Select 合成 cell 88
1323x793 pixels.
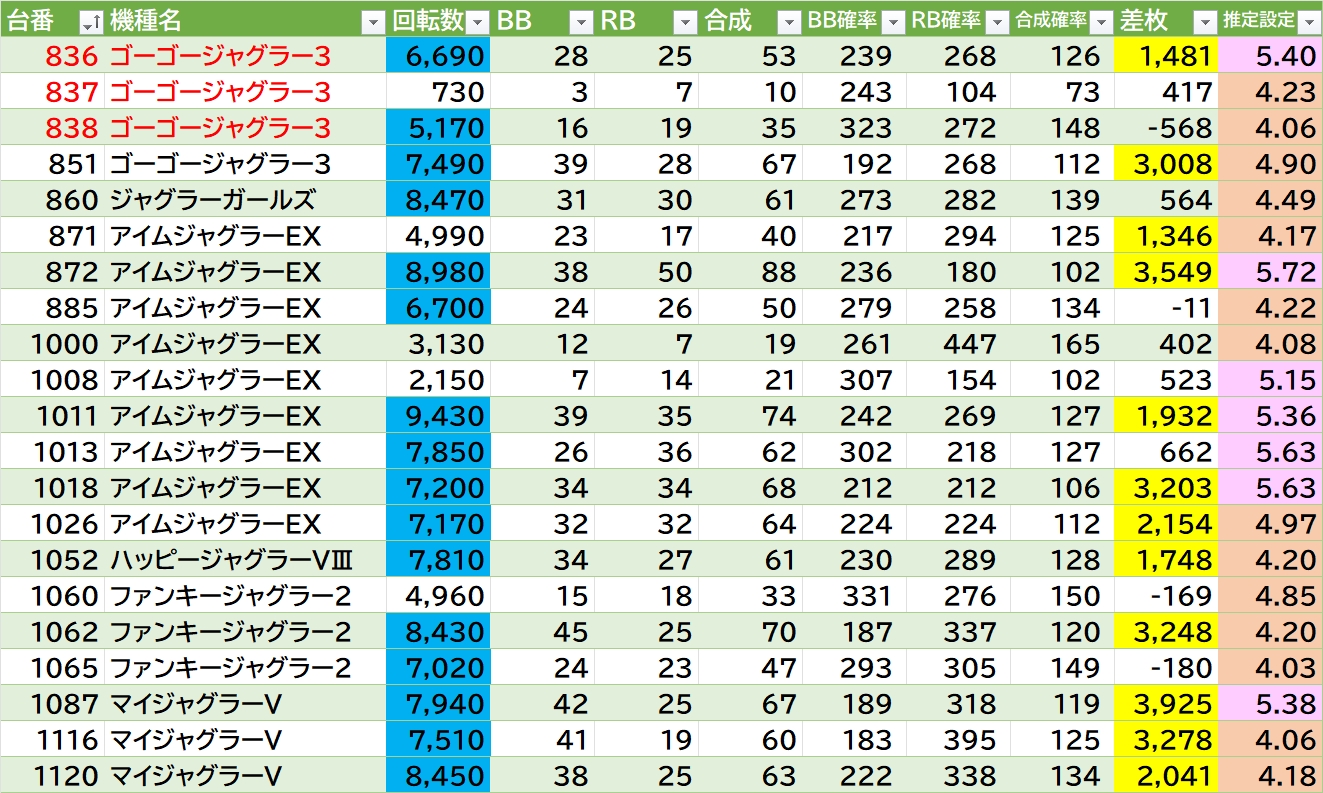750,272
